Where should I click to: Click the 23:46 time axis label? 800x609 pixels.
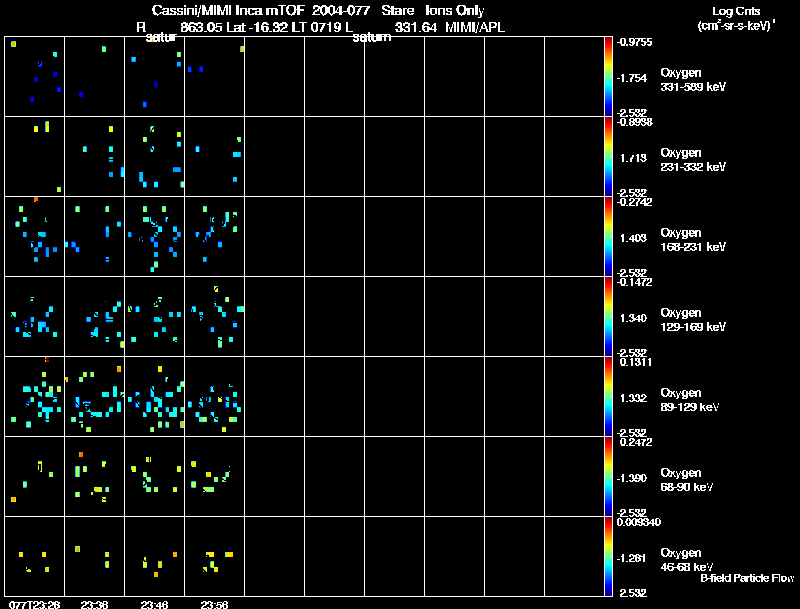(x=155, y=604)
